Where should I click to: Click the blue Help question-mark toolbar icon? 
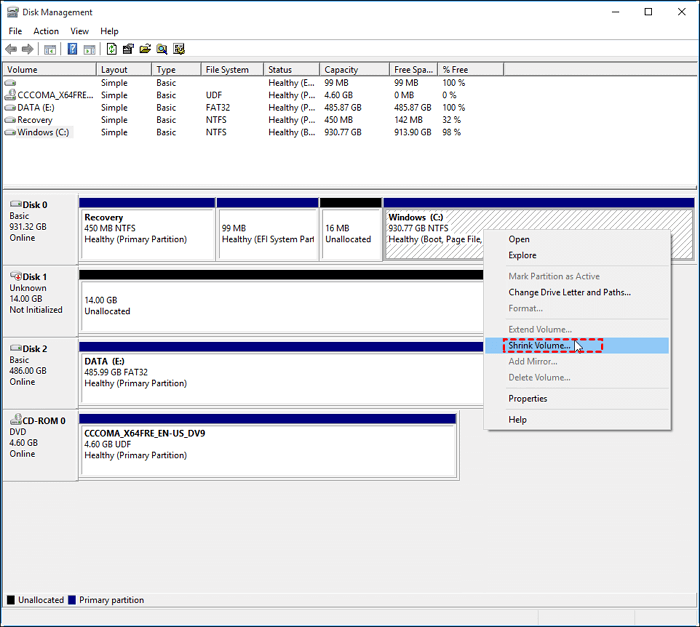pyautogui.click(x=72, y=48)
